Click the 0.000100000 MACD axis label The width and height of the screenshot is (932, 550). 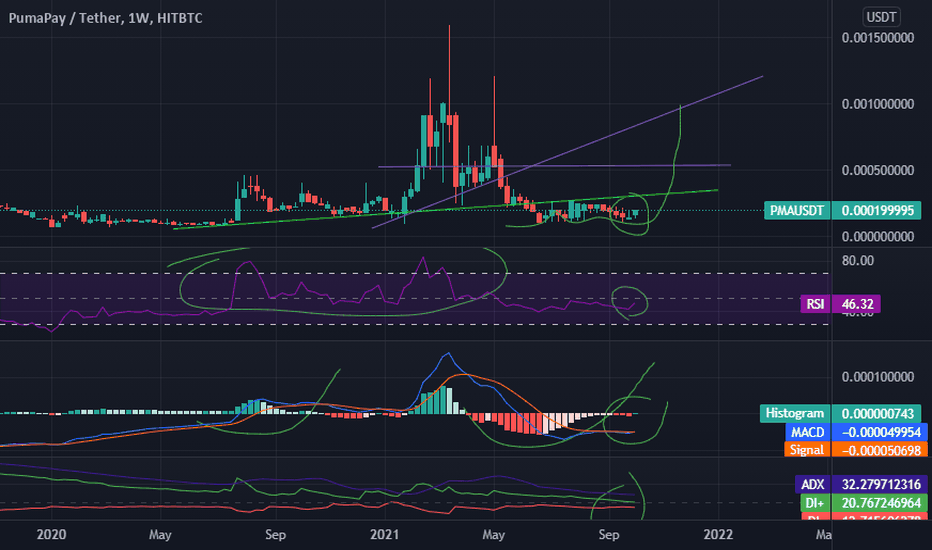[878, 377]
